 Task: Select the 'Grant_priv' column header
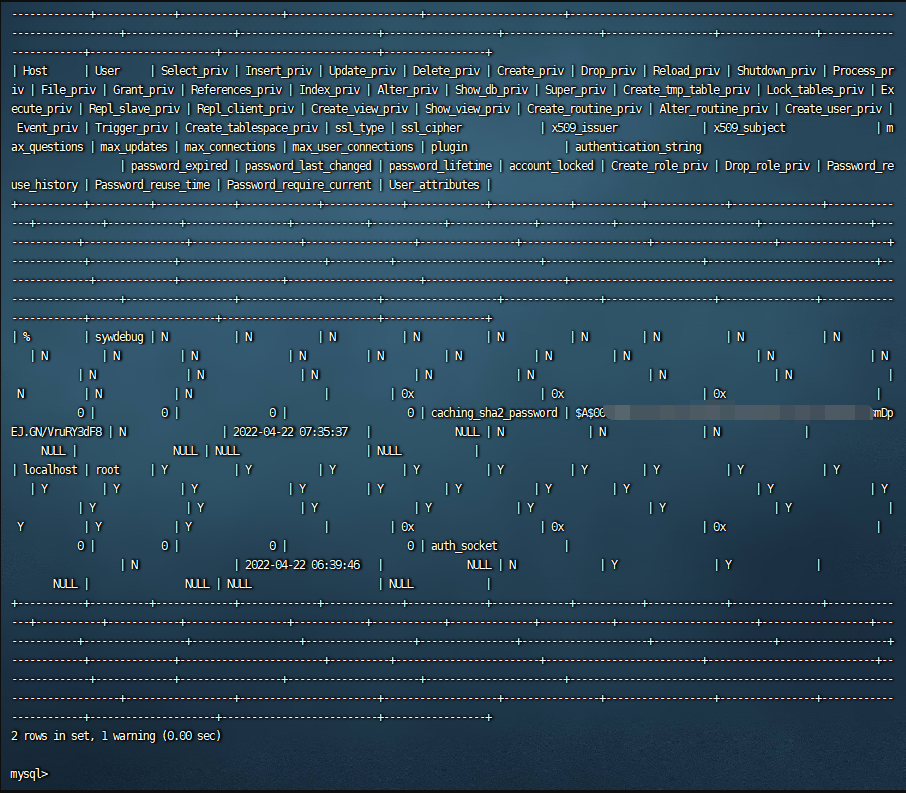click(x=143, y=90)
